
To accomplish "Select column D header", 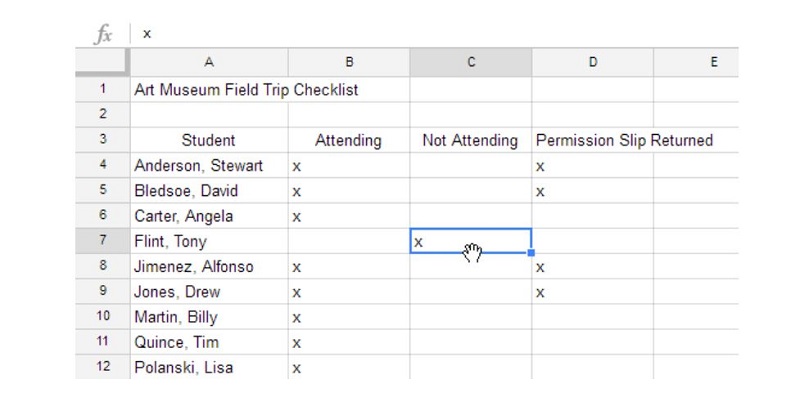I will point(592,62).
